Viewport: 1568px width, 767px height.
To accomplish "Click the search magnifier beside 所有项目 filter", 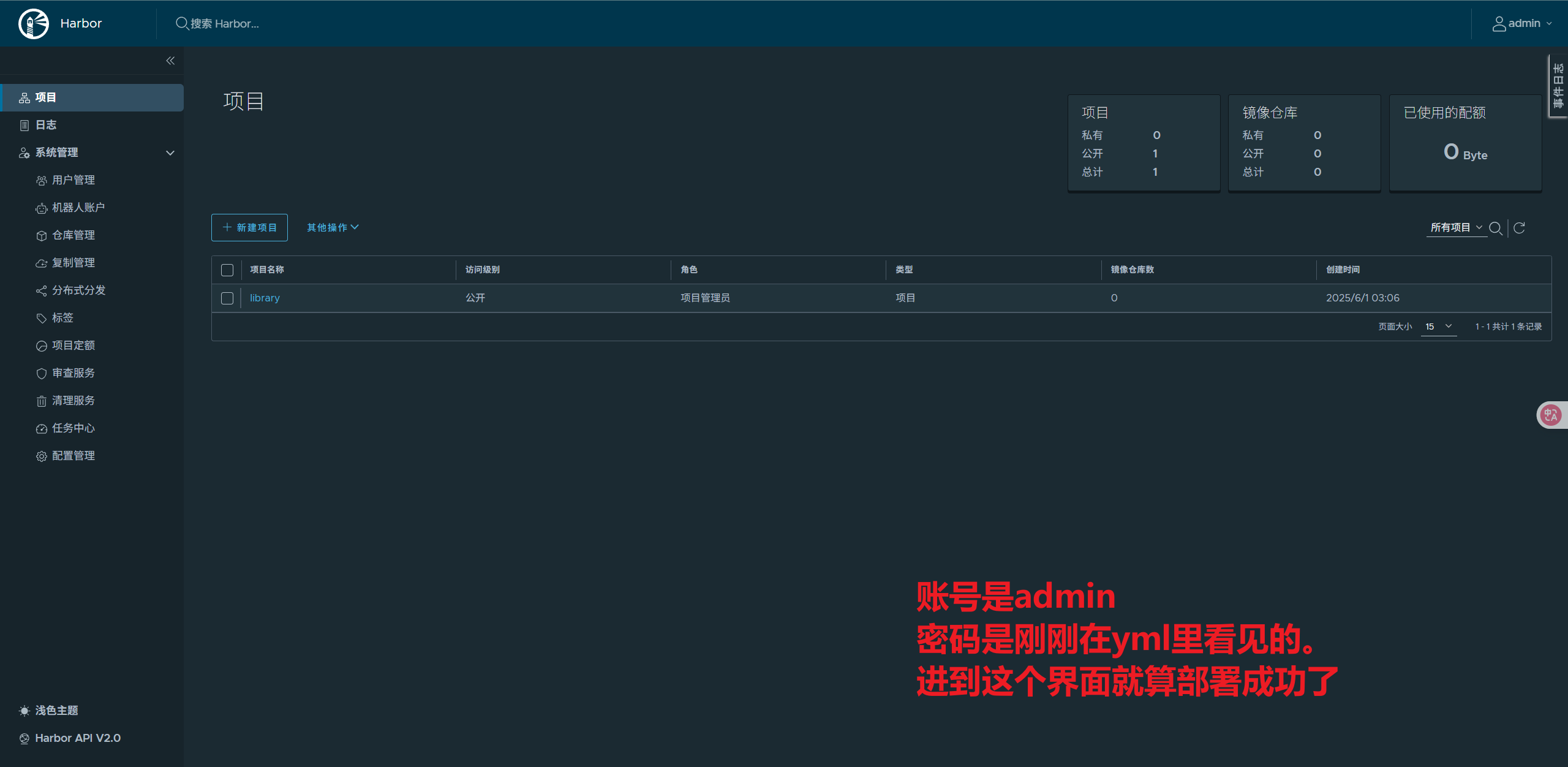I will 1495,228.
